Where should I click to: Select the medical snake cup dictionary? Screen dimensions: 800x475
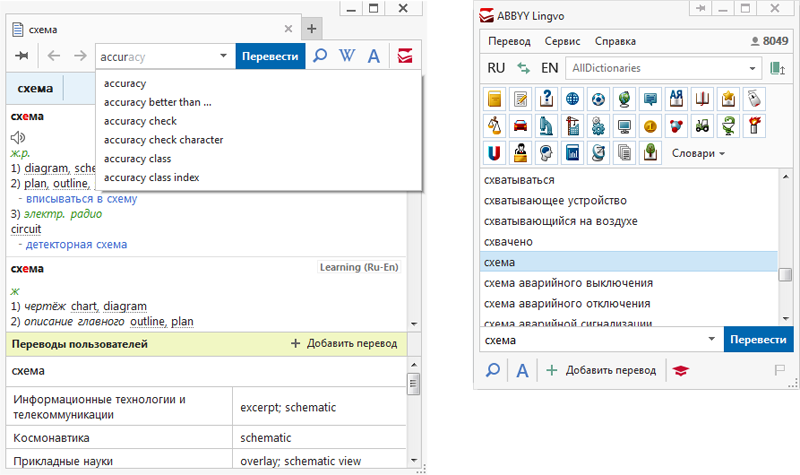point(729,126)
